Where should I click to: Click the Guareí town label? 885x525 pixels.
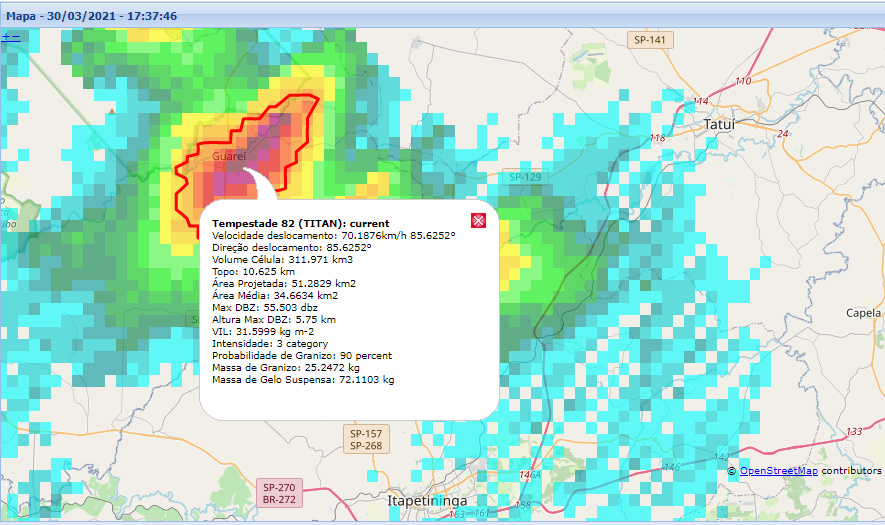[229, 157]
